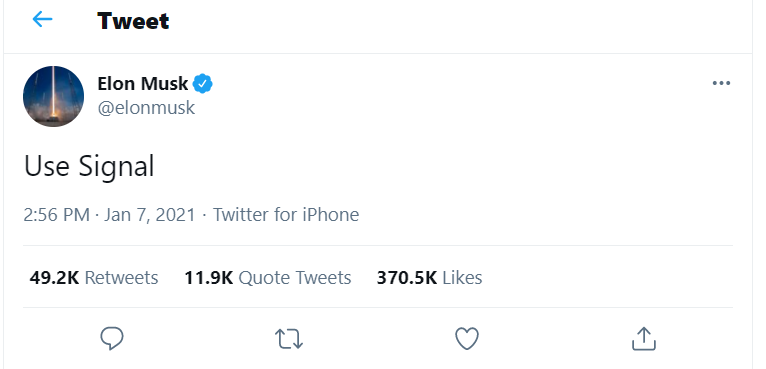Open the Elon Musk display name profile
This screenshot has width=766, height=369.
(x=143, y=84)
